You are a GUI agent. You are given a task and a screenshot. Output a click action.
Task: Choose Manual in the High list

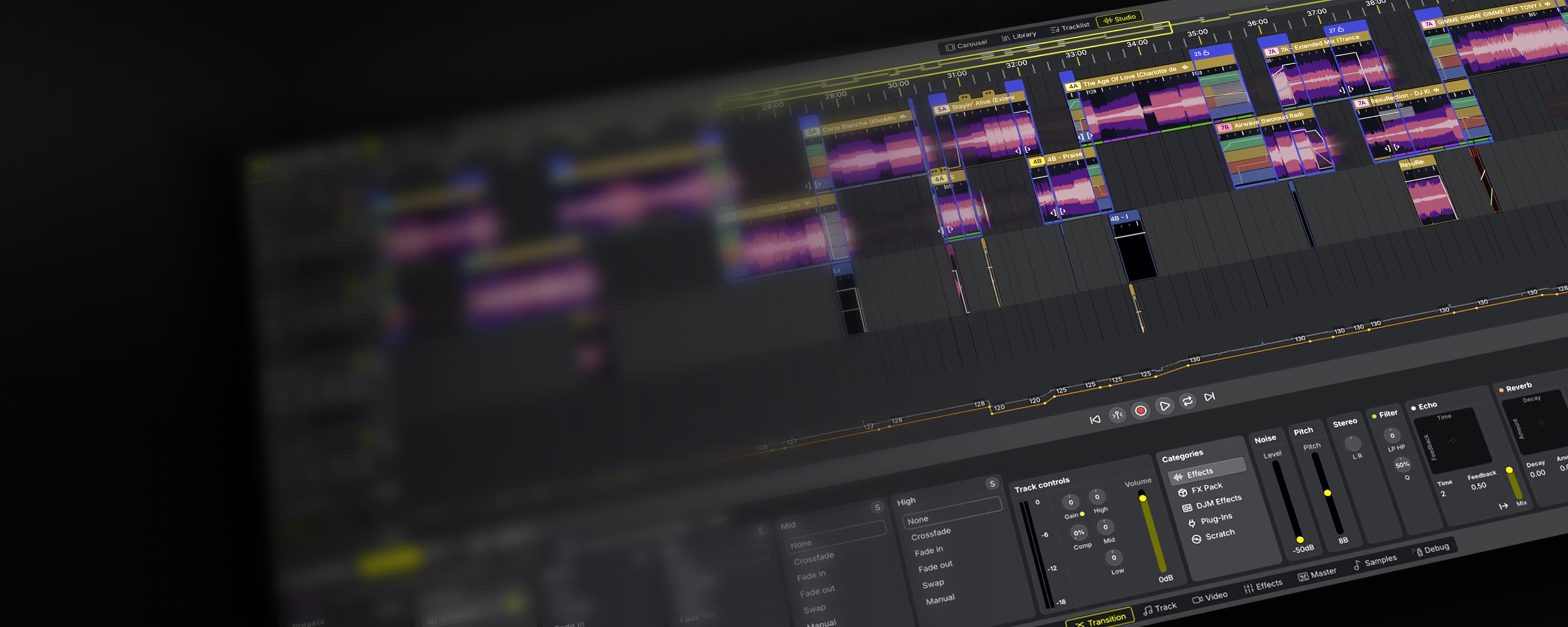(940, 599)
